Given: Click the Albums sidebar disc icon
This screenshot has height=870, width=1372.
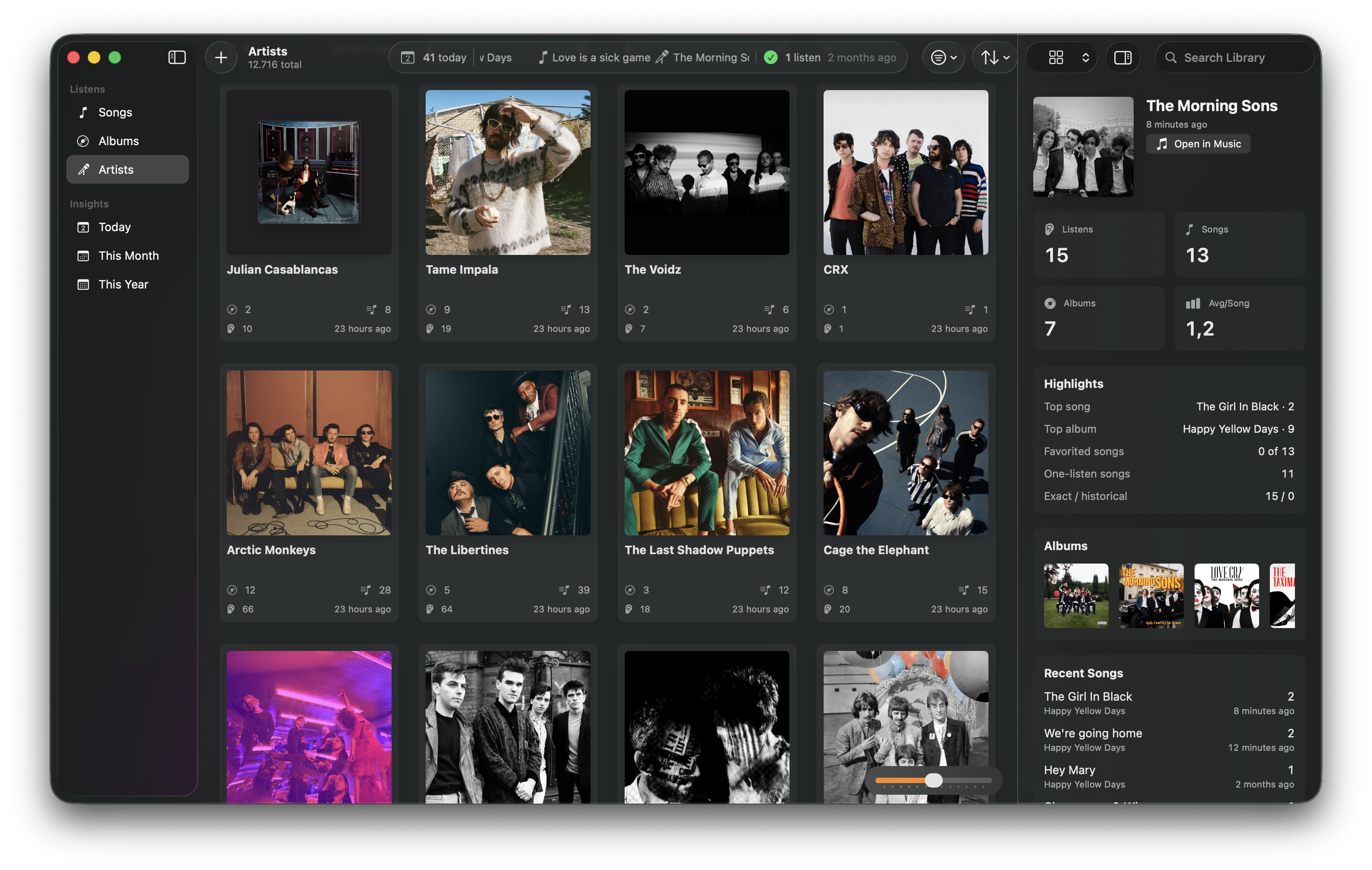Looking at the screenshot, I should coord(83,141).
